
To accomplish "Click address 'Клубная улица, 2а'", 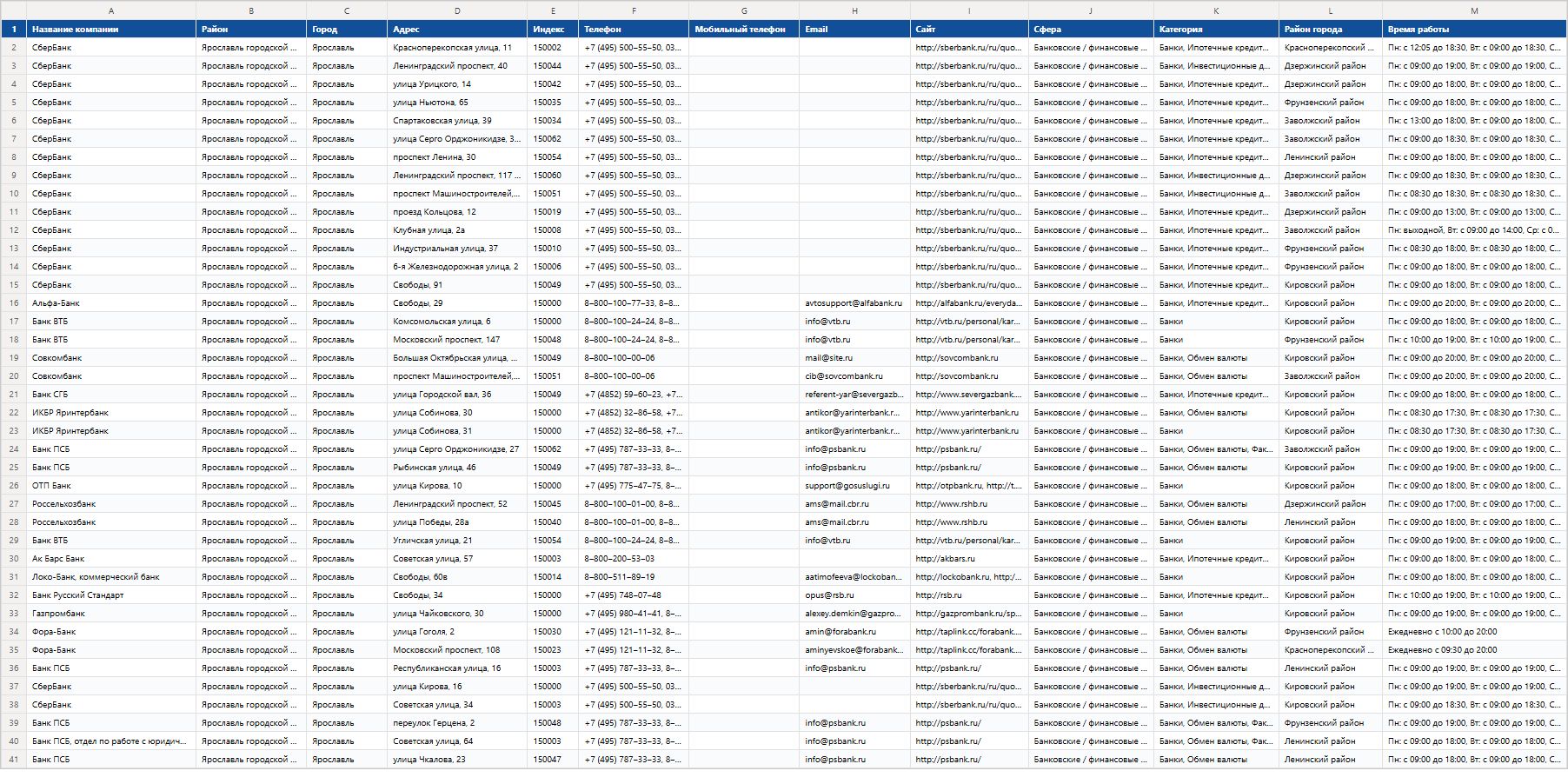I will [457, 230].
